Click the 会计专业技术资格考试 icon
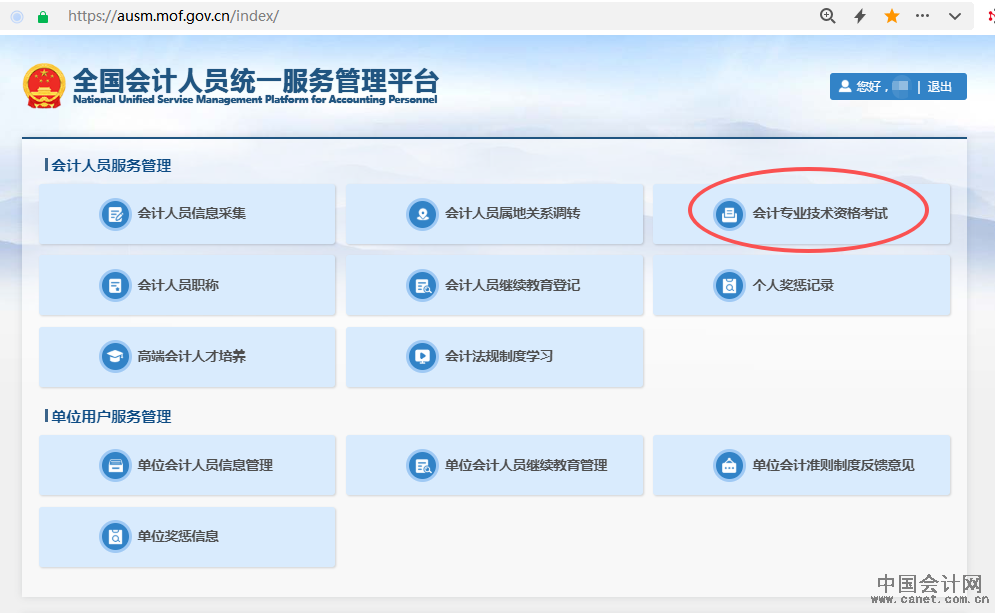Image resolution: width=995 pixels, height=613 pixels. [x=730, y=214]
